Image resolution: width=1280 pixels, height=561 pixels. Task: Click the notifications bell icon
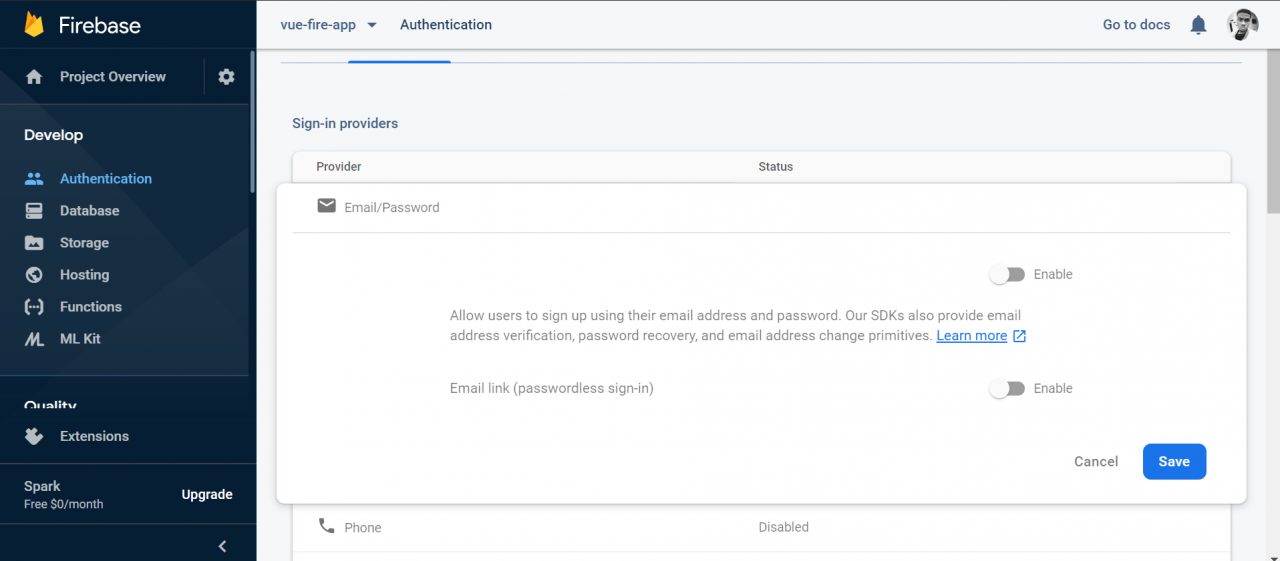coord(1198,25)
